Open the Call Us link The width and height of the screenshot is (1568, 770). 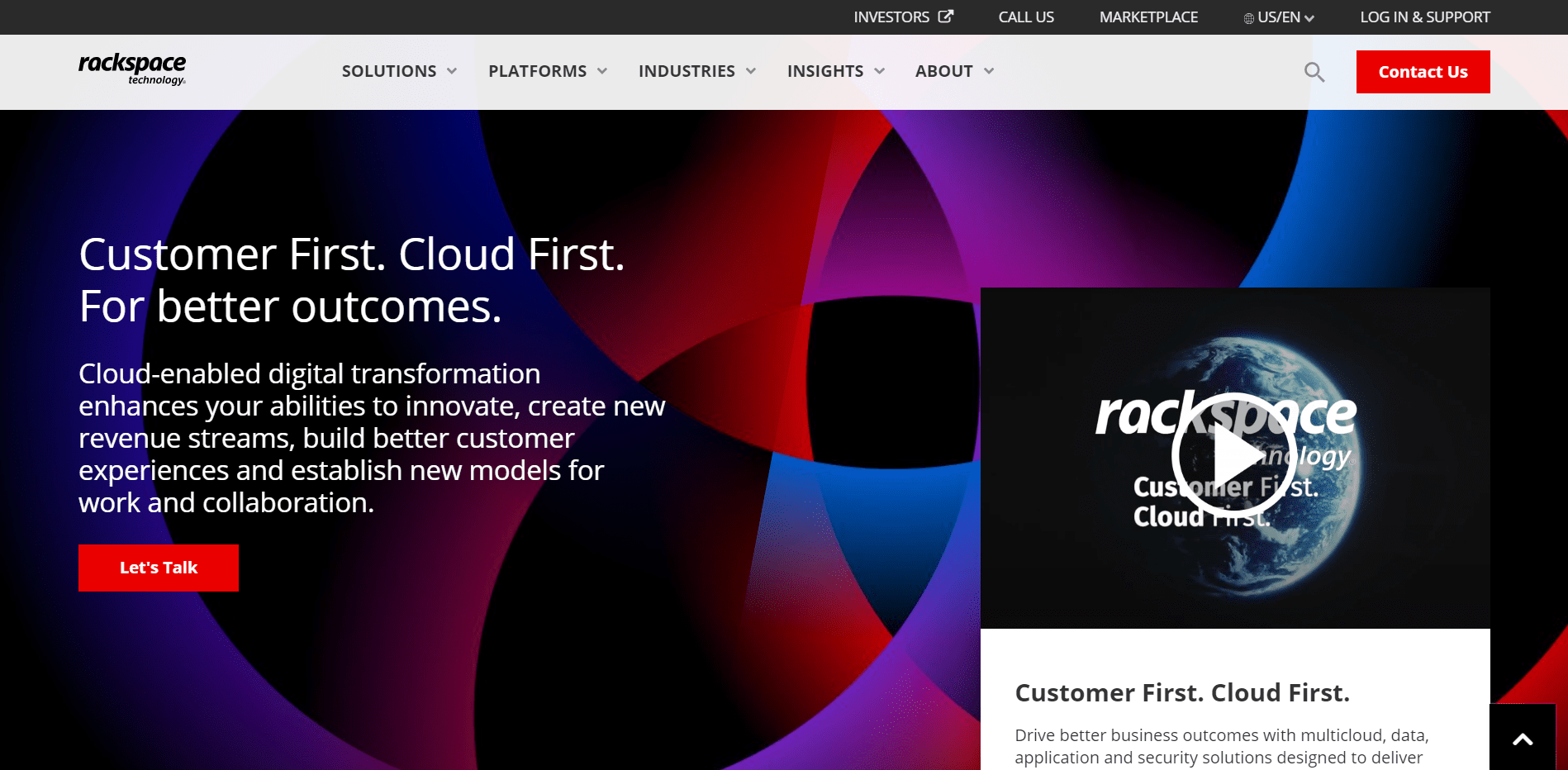[x=1025, y=17]
